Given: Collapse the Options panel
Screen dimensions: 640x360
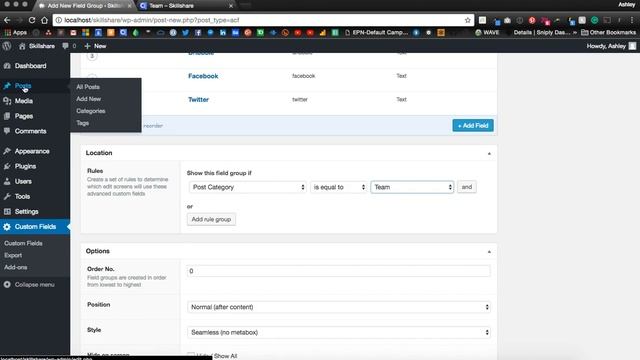Looking at the screenshot, I should (x=489, y=252).
